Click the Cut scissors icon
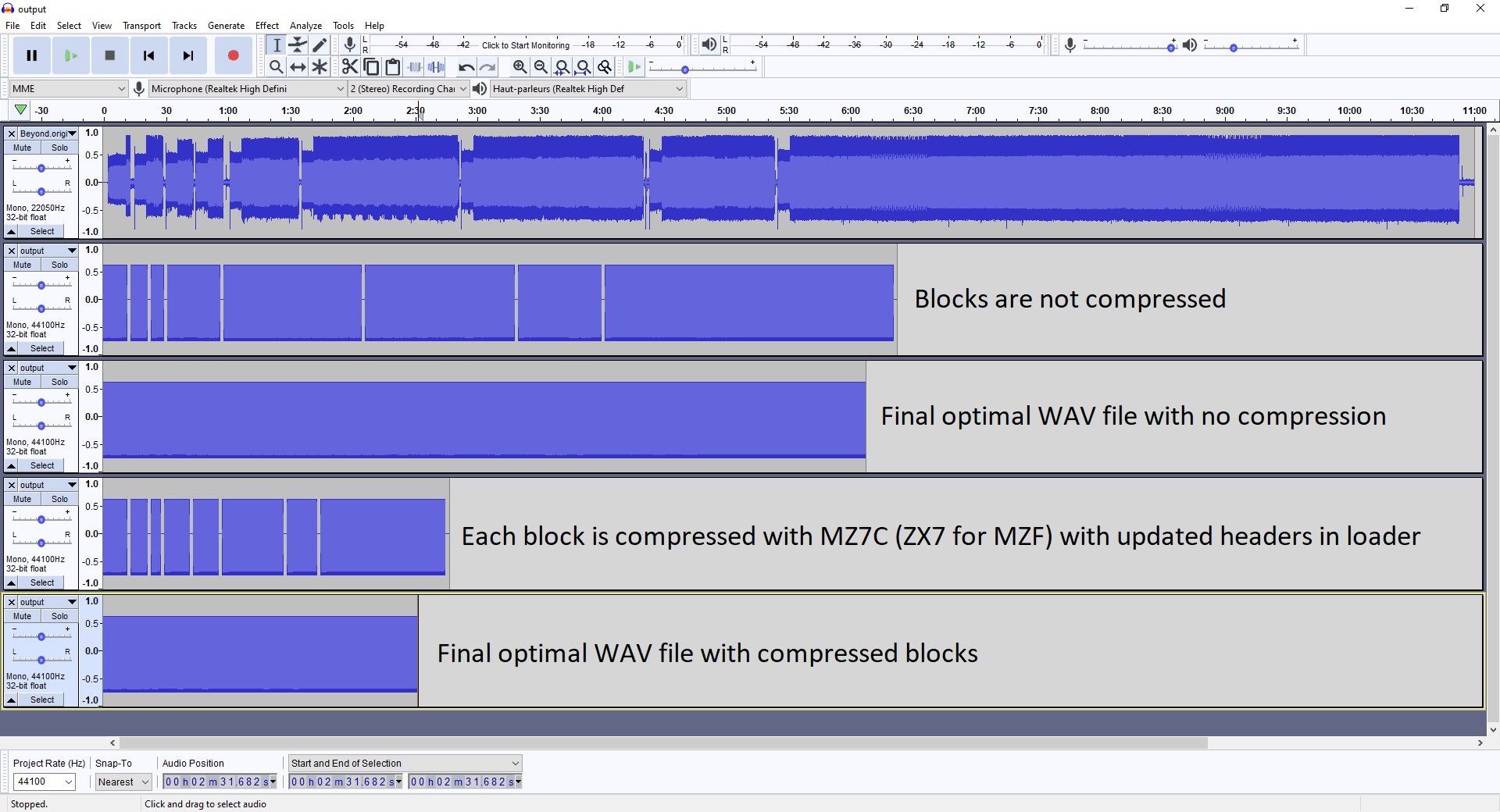Image resolution: width=1500 pixels, height=812 pixels. (350, 67)
